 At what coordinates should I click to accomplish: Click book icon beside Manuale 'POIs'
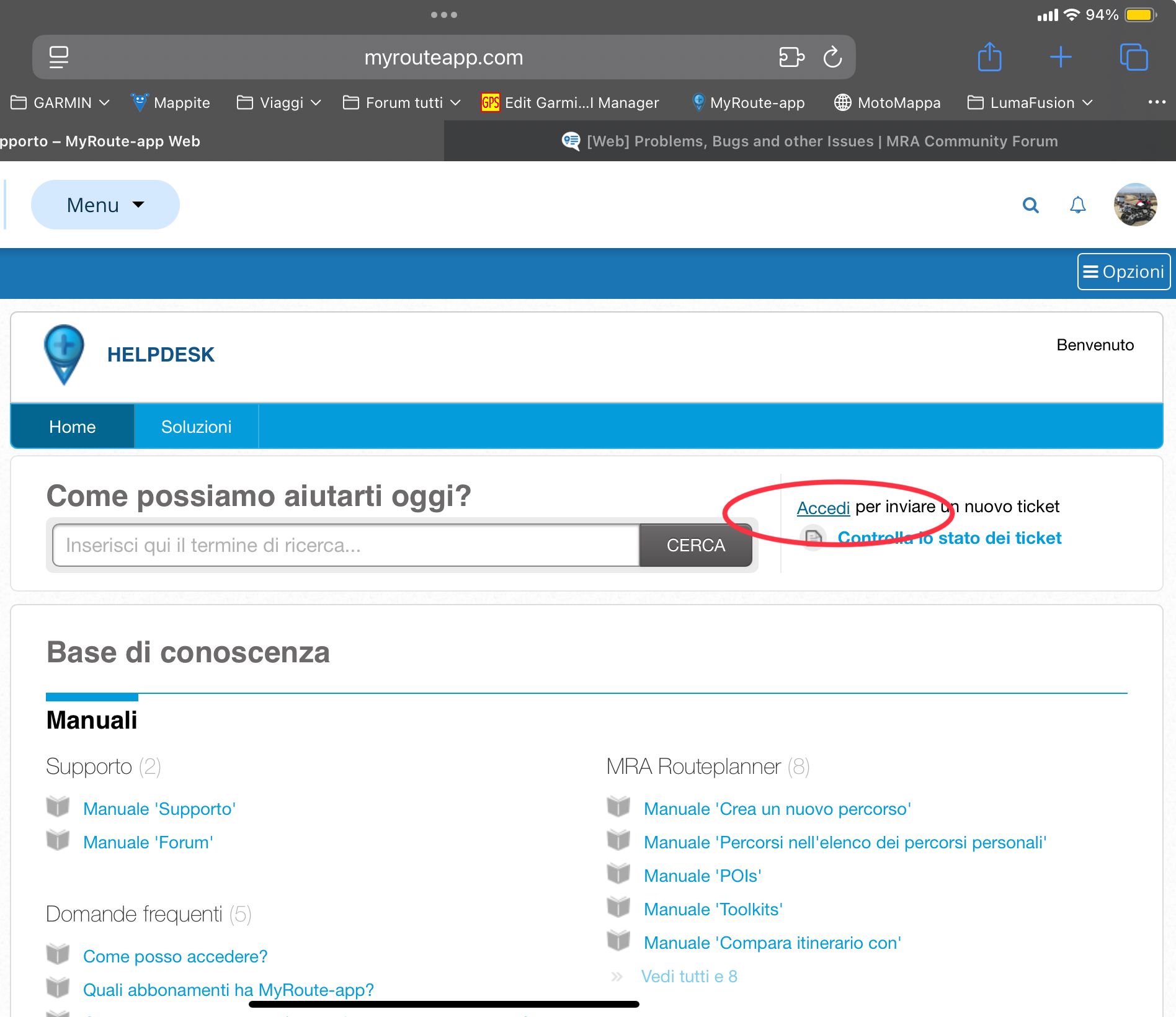618,874
